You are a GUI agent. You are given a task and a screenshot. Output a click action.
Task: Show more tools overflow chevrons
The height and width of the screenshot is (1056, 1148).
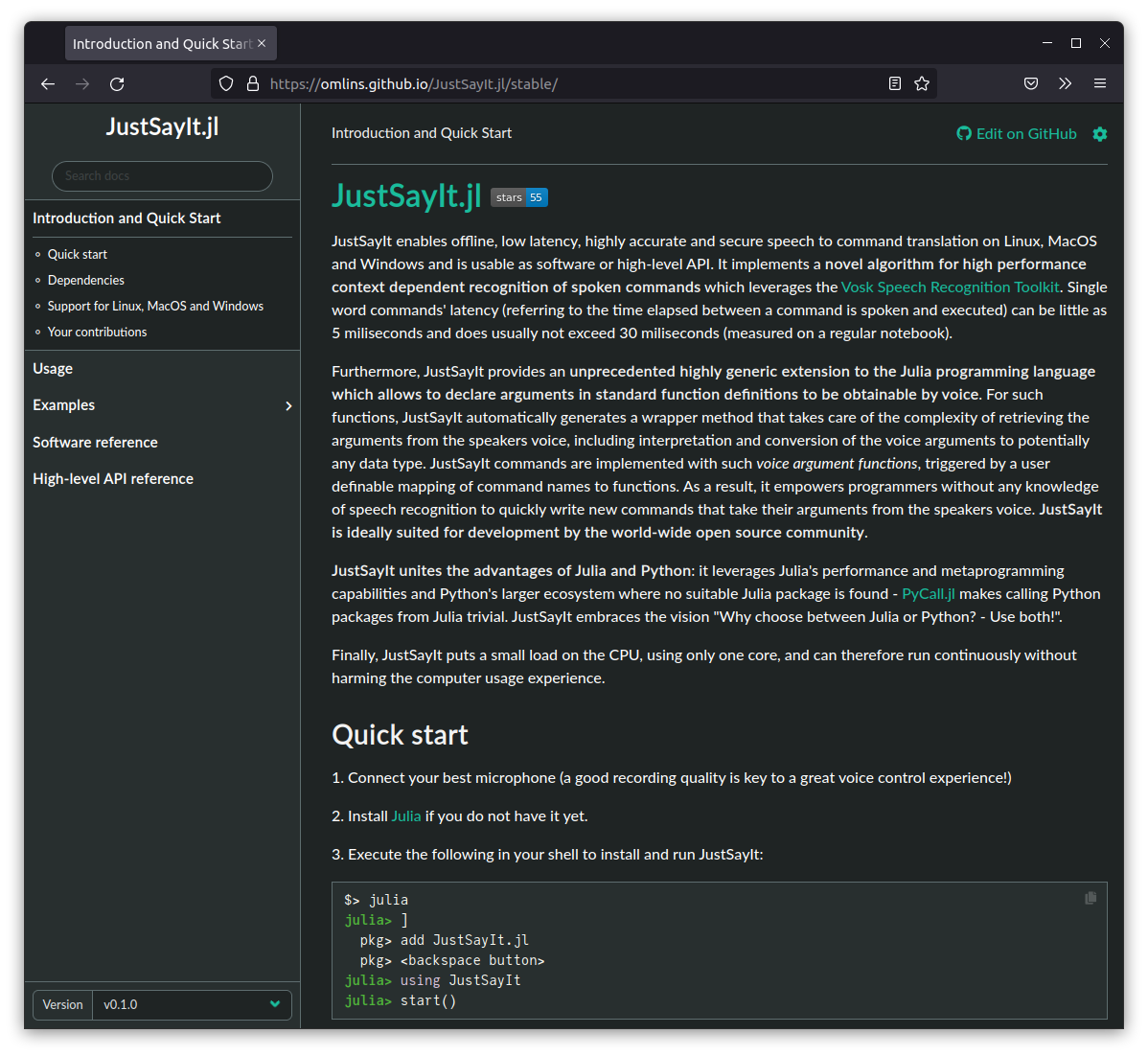tap(1066, 83)
